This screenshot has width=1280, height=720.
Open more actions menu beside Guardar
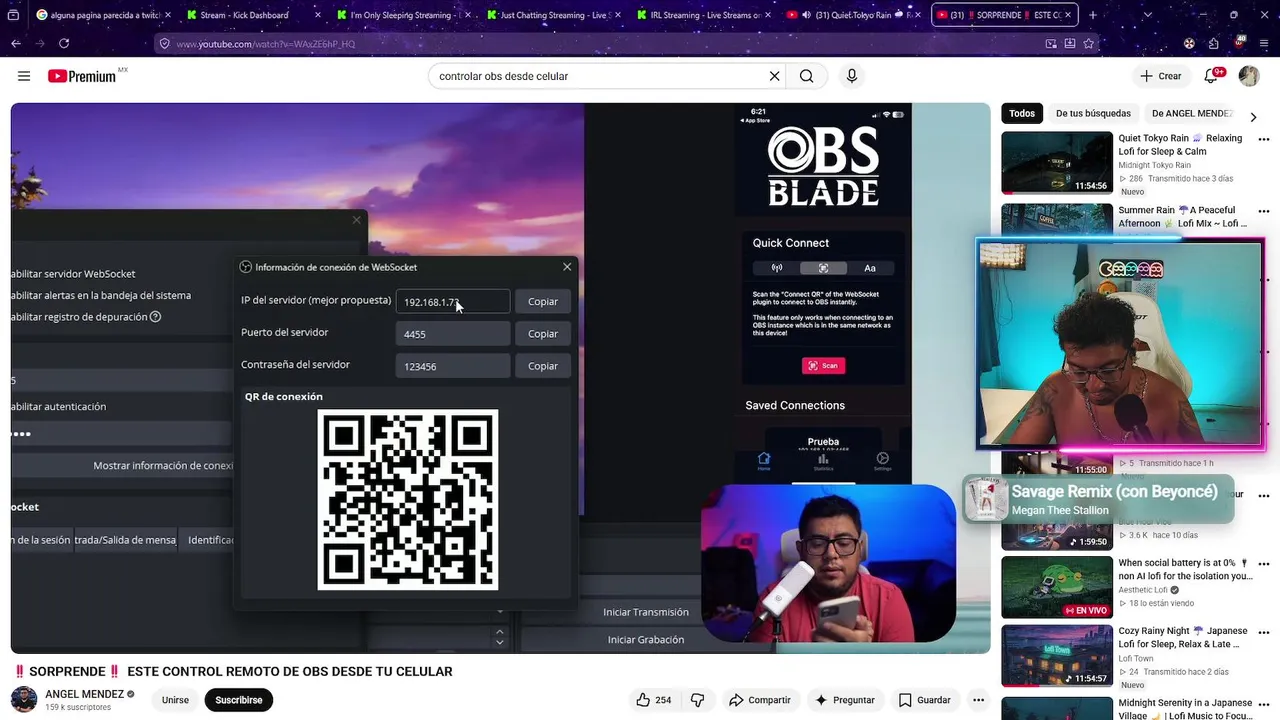tap(979, 700)
